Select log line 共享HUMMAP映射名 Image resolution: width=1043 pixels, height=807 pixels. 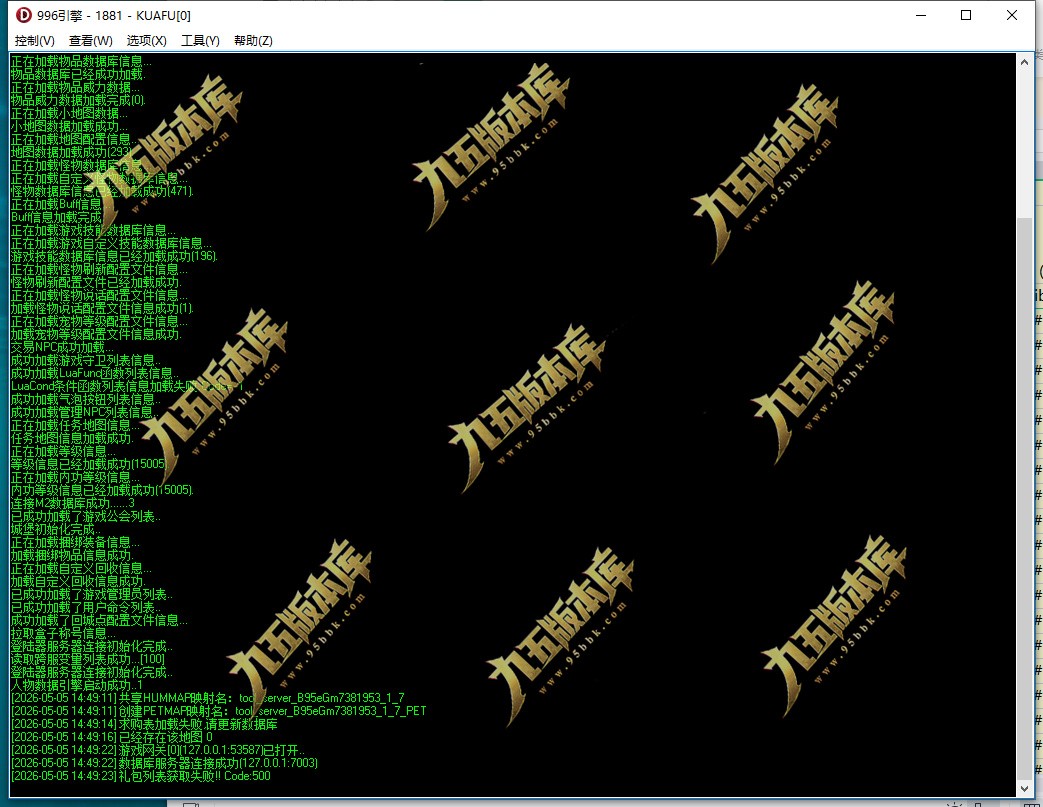(x=208, y=698)
